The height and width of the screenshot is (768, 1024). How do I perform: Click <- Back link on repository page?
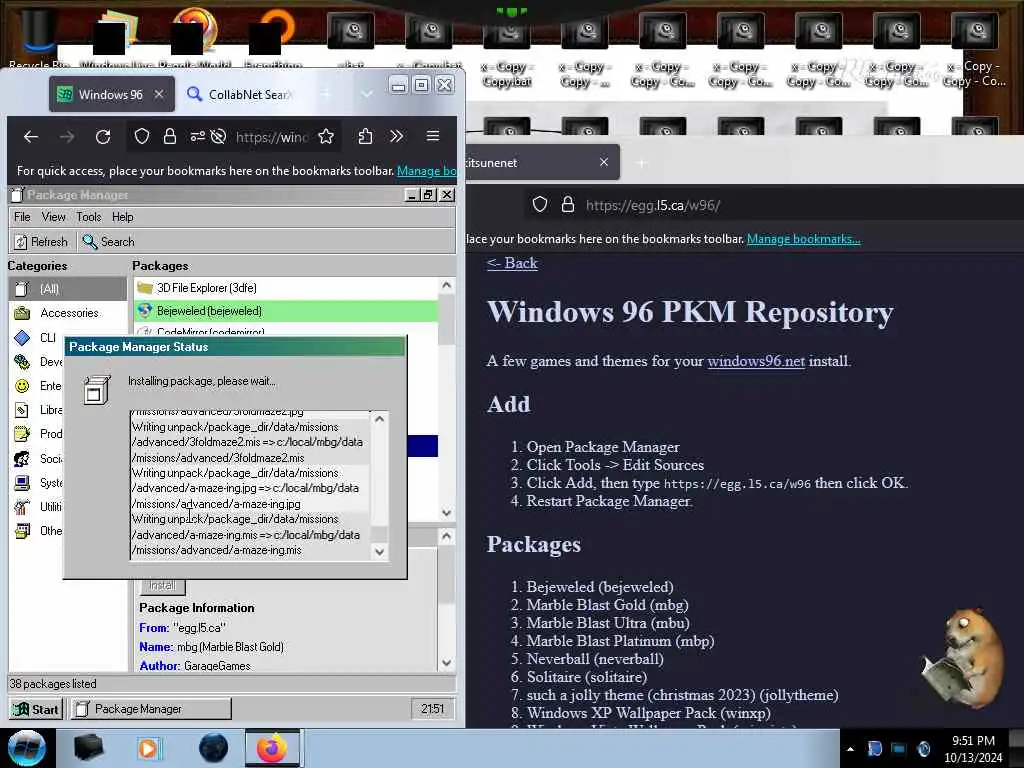click(x=512, y=263)
